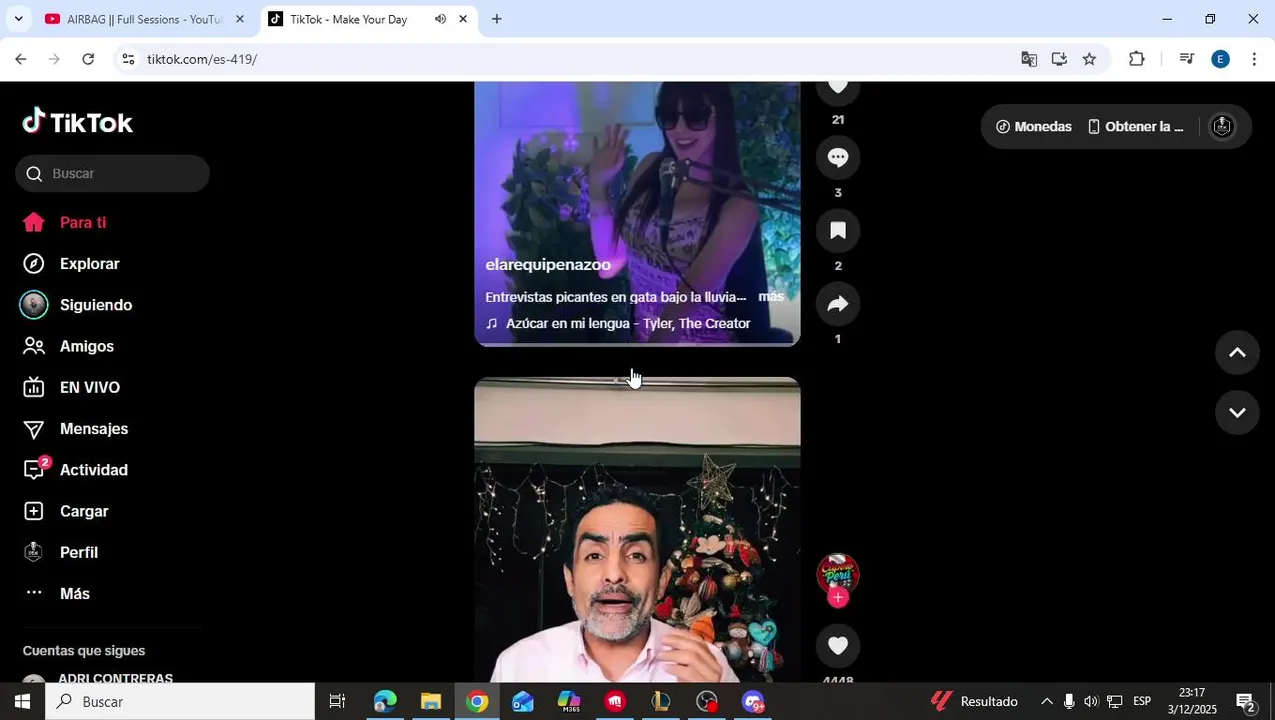
Task: Open elarequipenazoo profile name
Action: click(548, 265)
